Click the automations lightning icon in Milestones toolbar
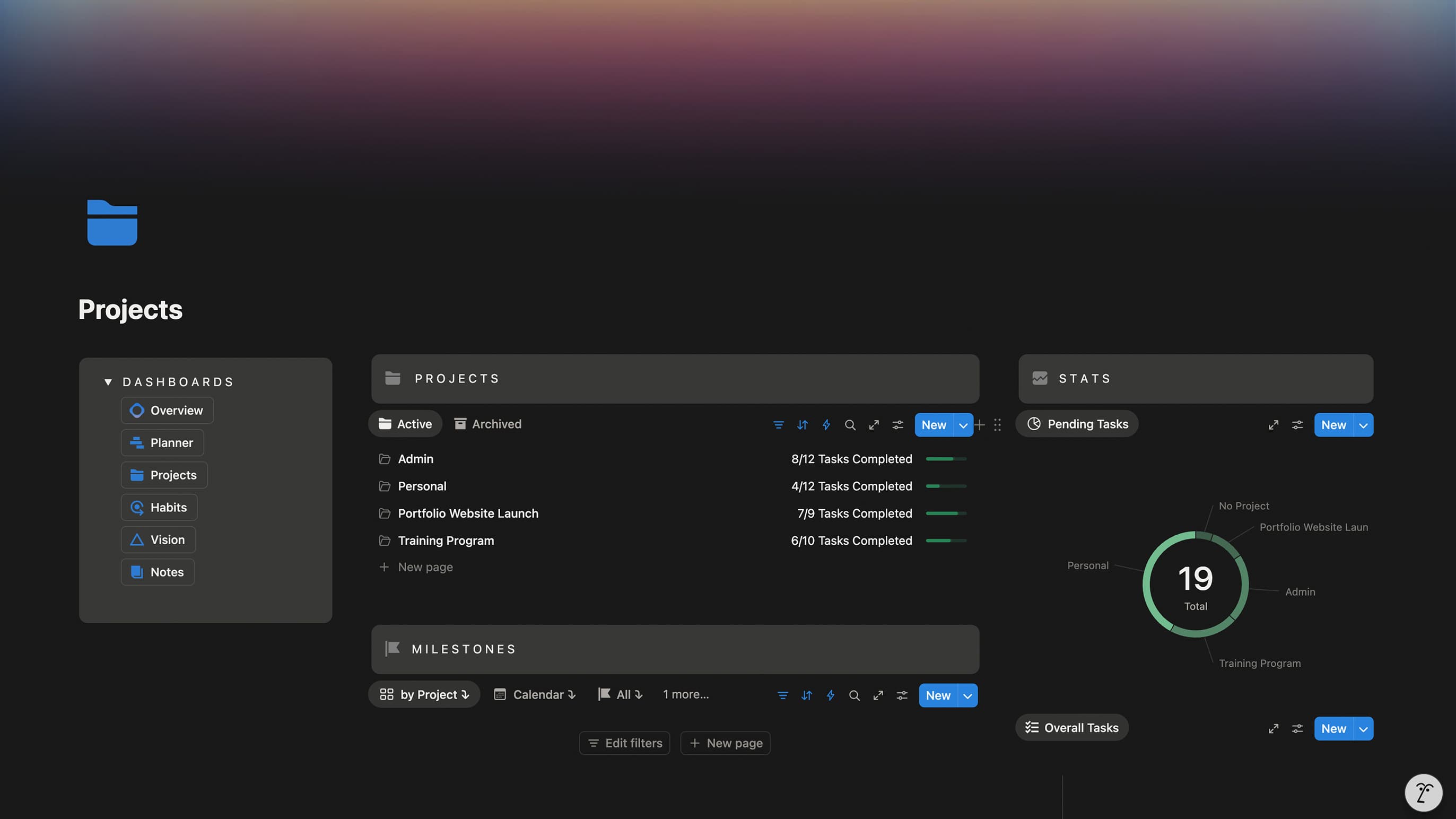Image resolution: width=1456 pixels, height=819 pixels. coord(831,695)
